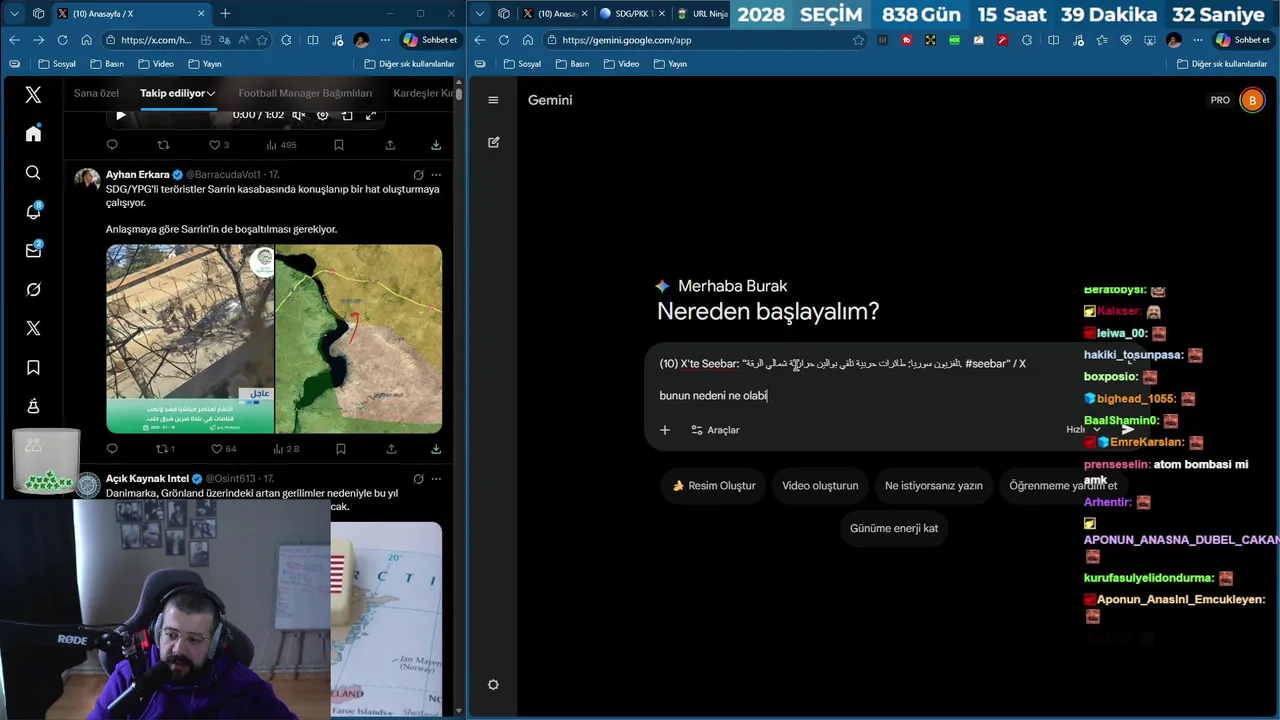Open extensions puzzle icon in left browser
Viewport: 1280px width, 720px height.
pyautogui.click(x=286, y=40)
